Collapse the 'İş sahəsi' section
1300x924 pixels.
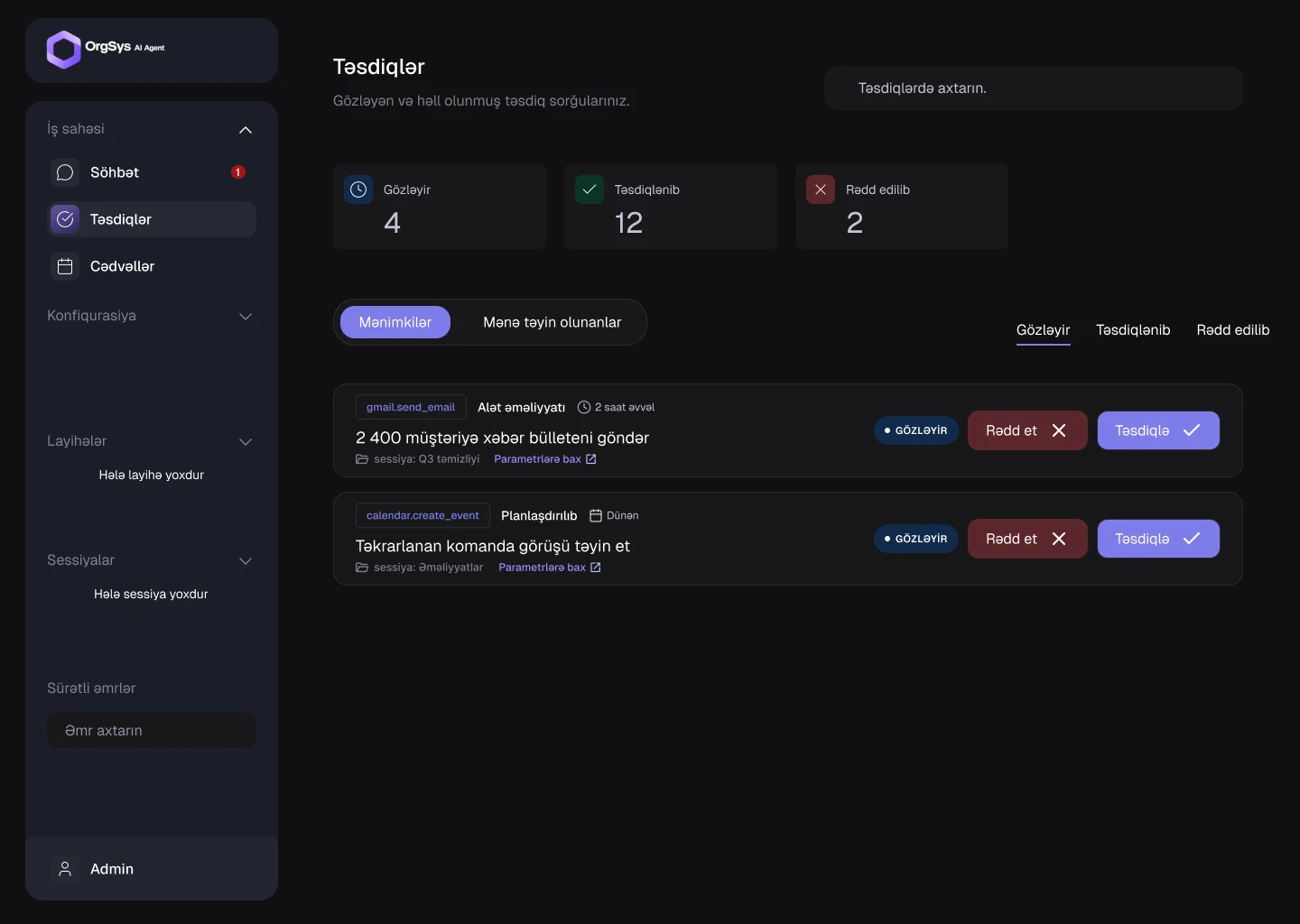tap(246, 130)
